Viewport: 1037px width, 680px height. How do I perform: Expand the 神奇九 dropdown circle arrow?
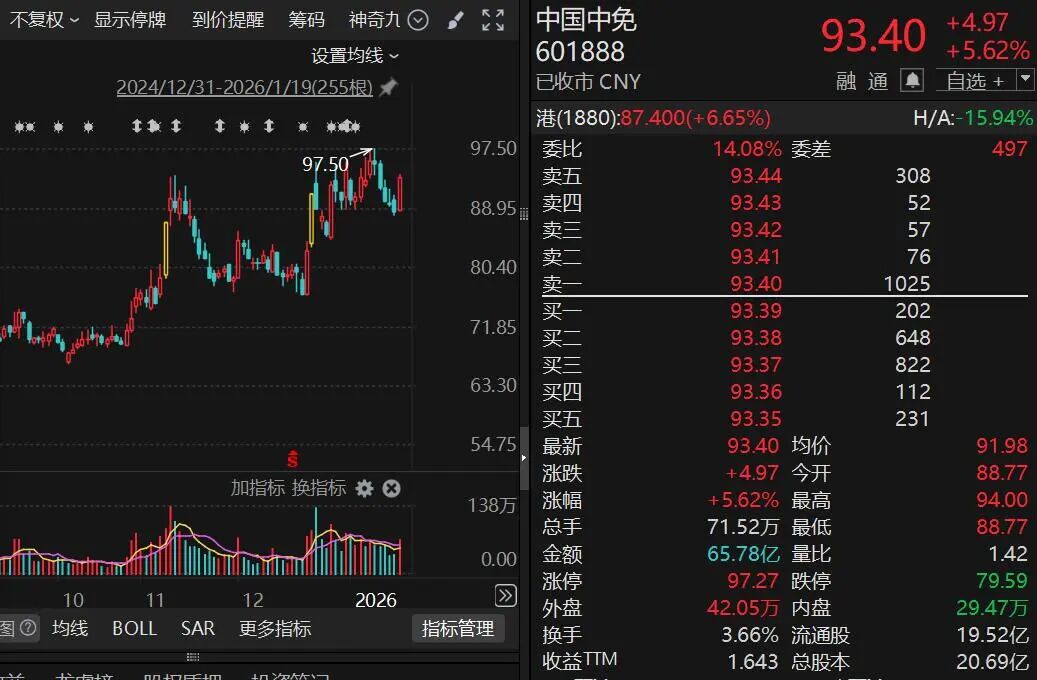[418, 21]
